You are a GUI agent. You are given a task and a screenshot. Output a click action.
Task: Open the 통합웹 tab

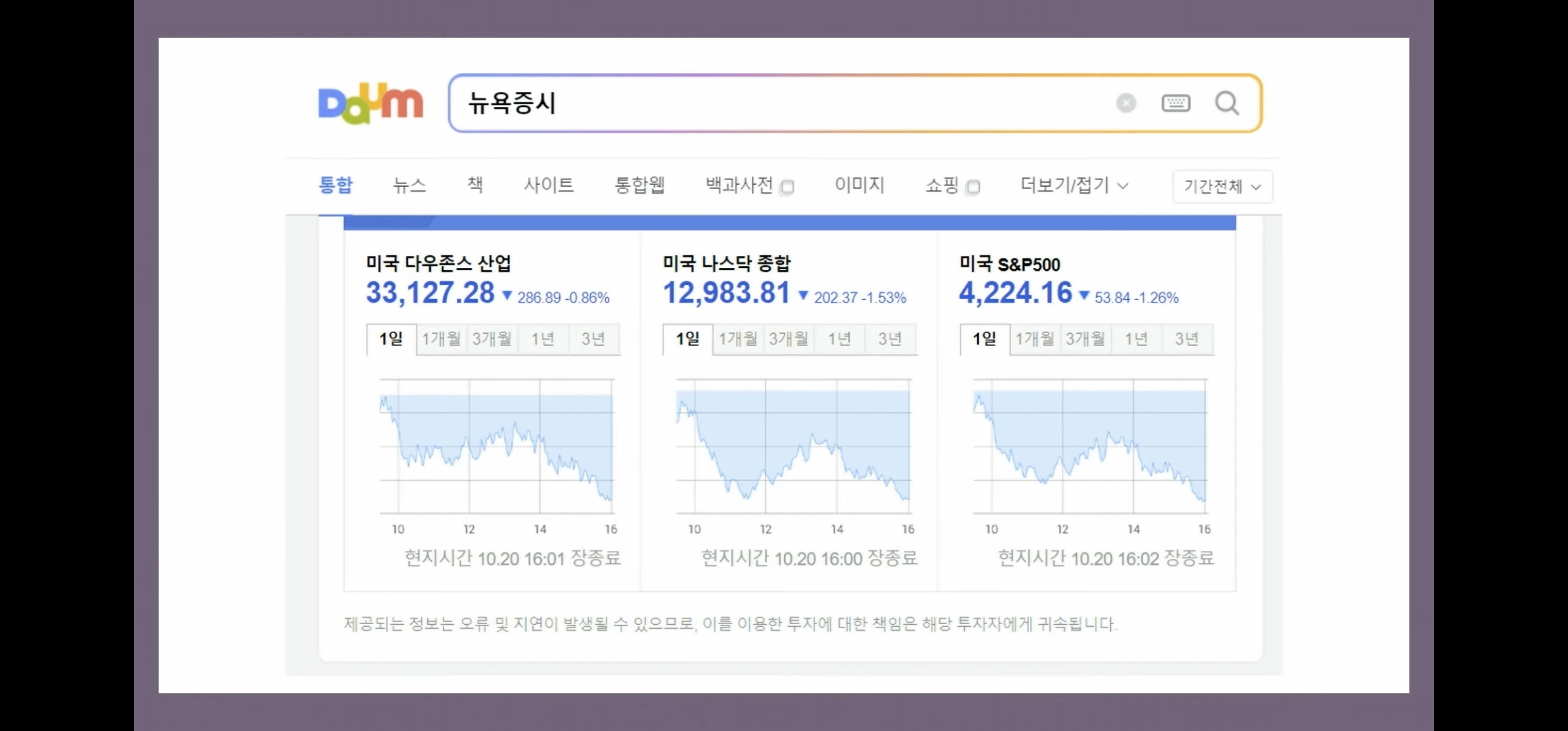(x=639, y=185)
